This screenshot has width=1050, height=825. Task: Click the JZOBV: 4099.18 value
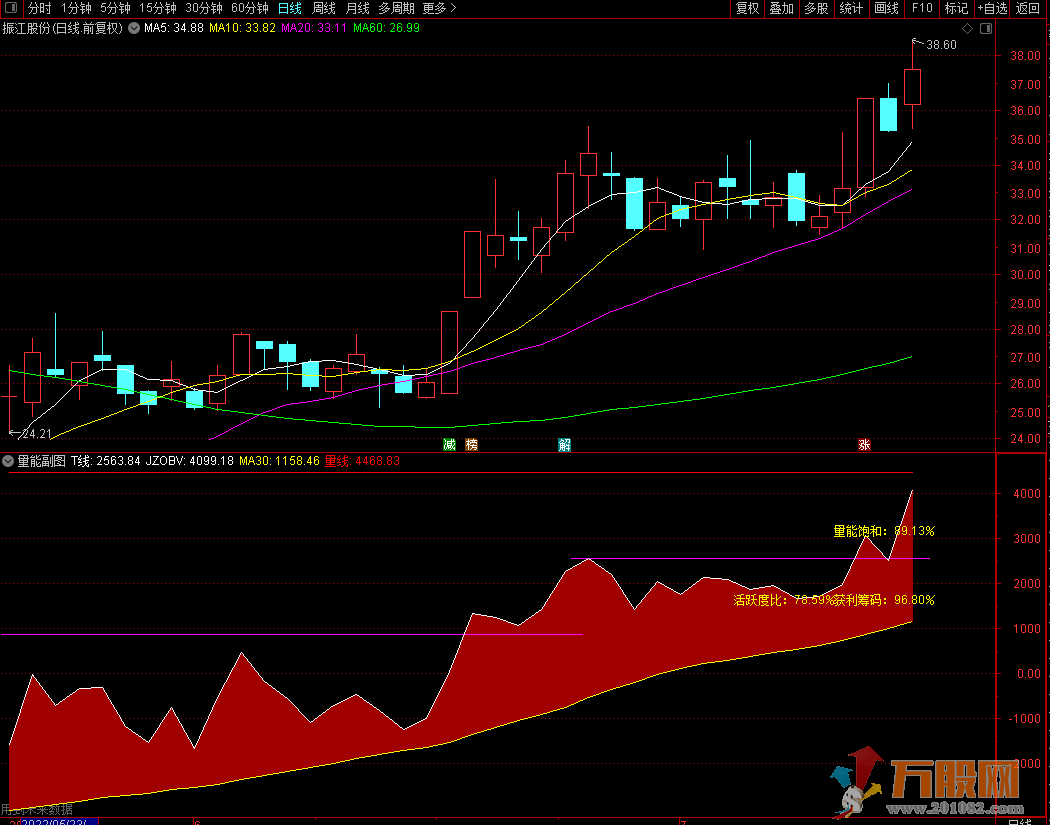tap(190, 461)
